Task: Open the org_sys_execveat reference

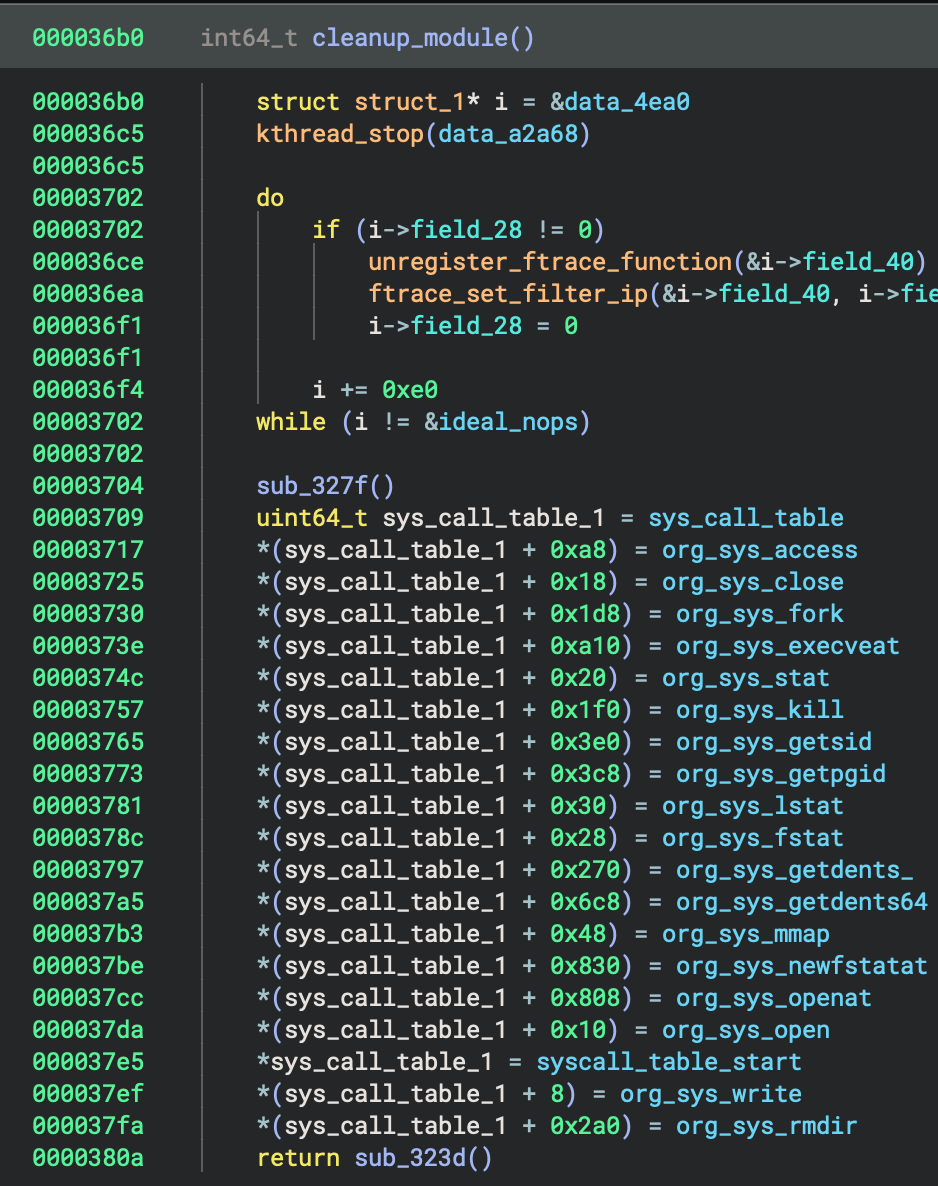Action: [x=788, y=646]
